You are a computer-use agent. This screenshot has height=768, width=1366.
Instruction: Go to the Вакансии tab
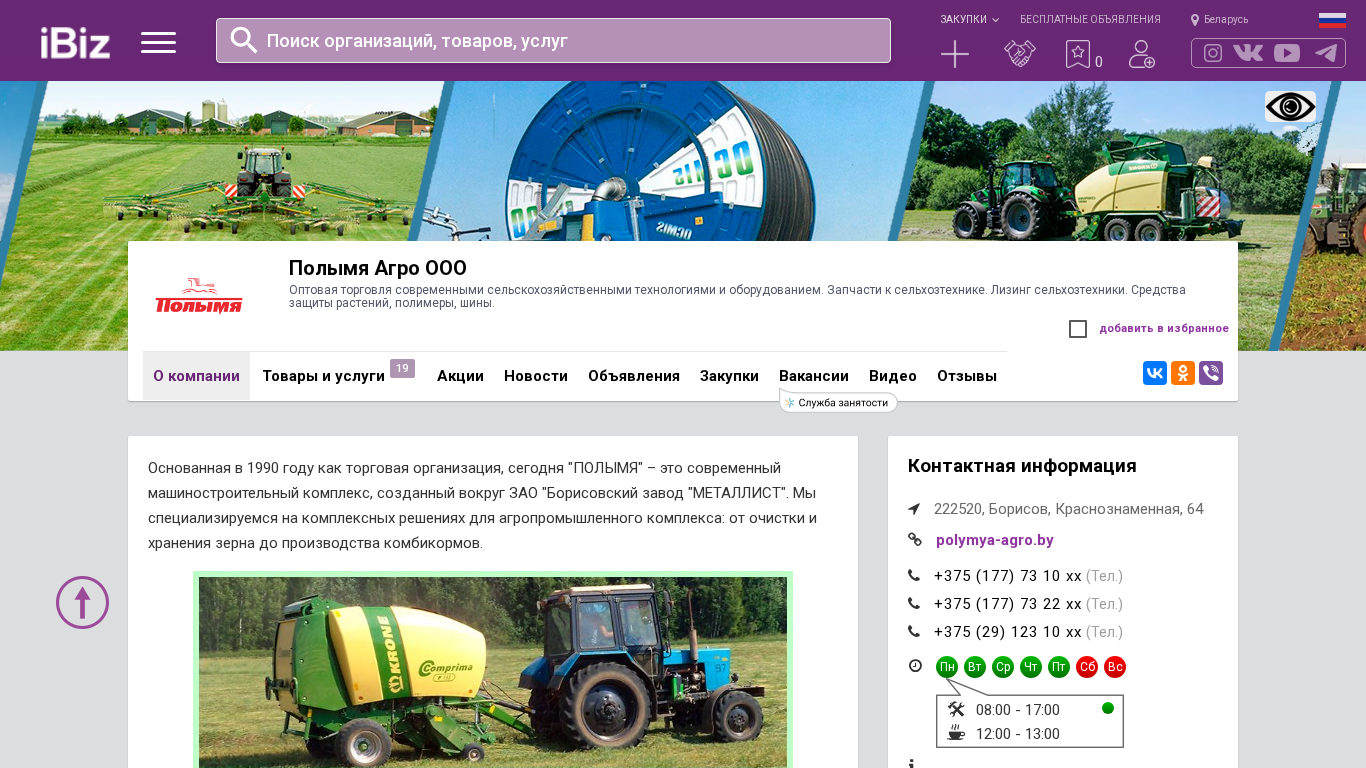click(814, 376)
